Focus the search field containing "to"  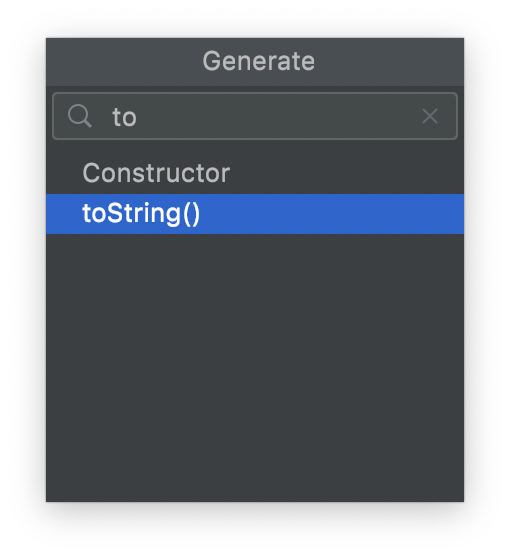(255, 116)
